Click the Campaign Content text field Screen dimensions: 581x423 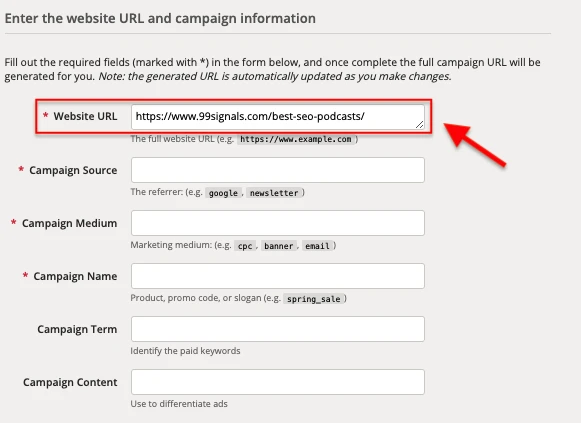(x=278, y=382)
